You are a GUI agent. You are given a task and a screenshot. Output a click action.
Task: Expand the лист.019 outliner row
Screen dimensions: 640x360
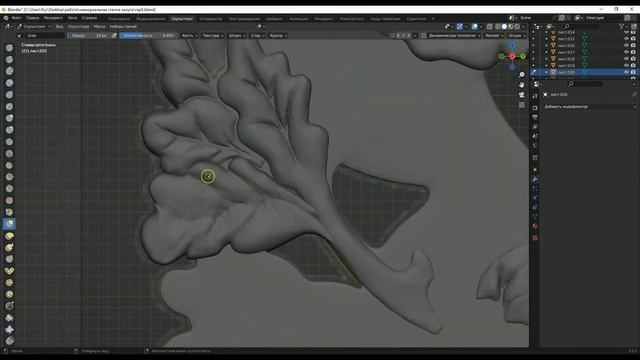tap(547, 65)
